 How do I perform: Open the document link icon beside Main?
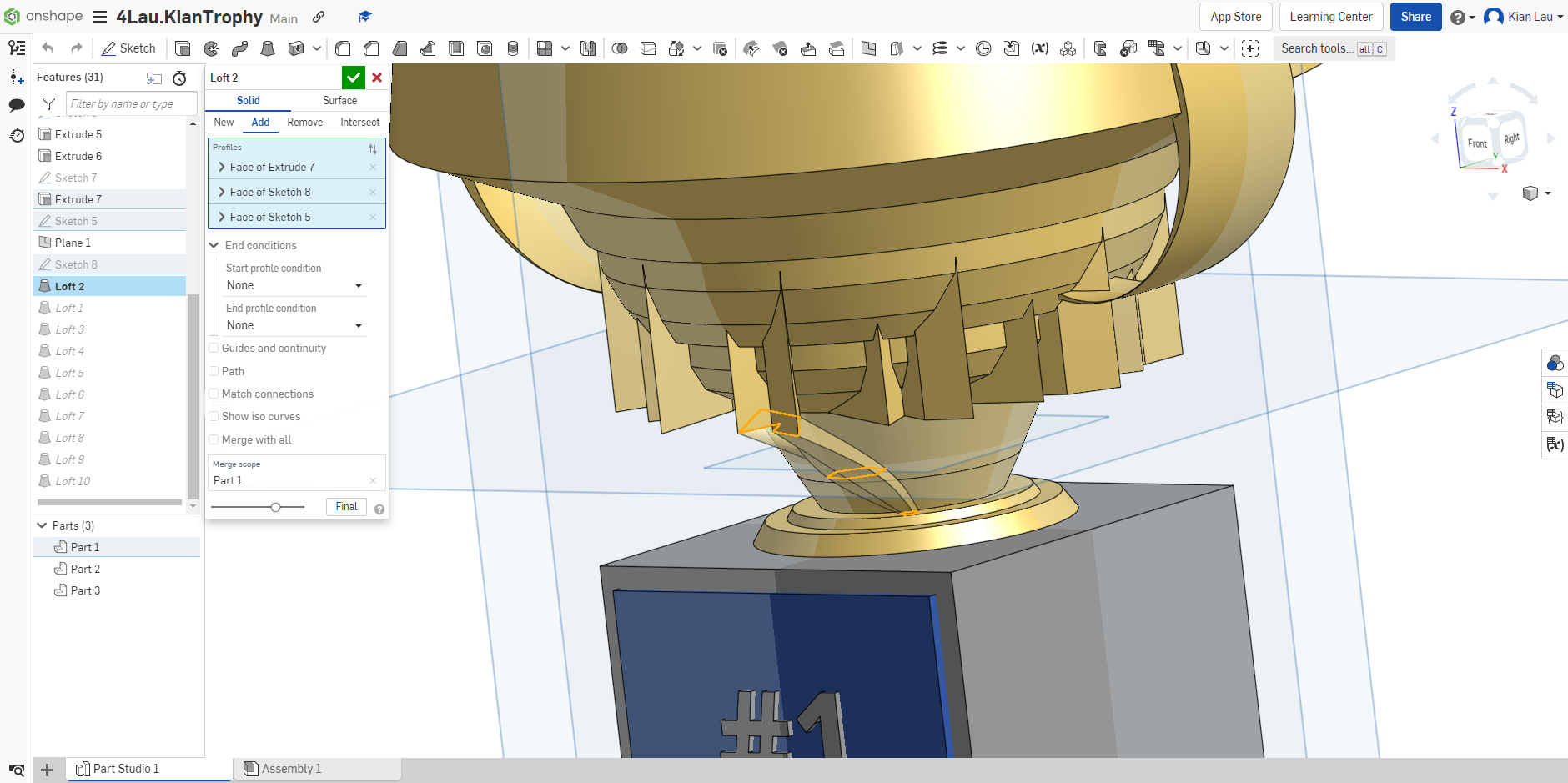[319, 17]
